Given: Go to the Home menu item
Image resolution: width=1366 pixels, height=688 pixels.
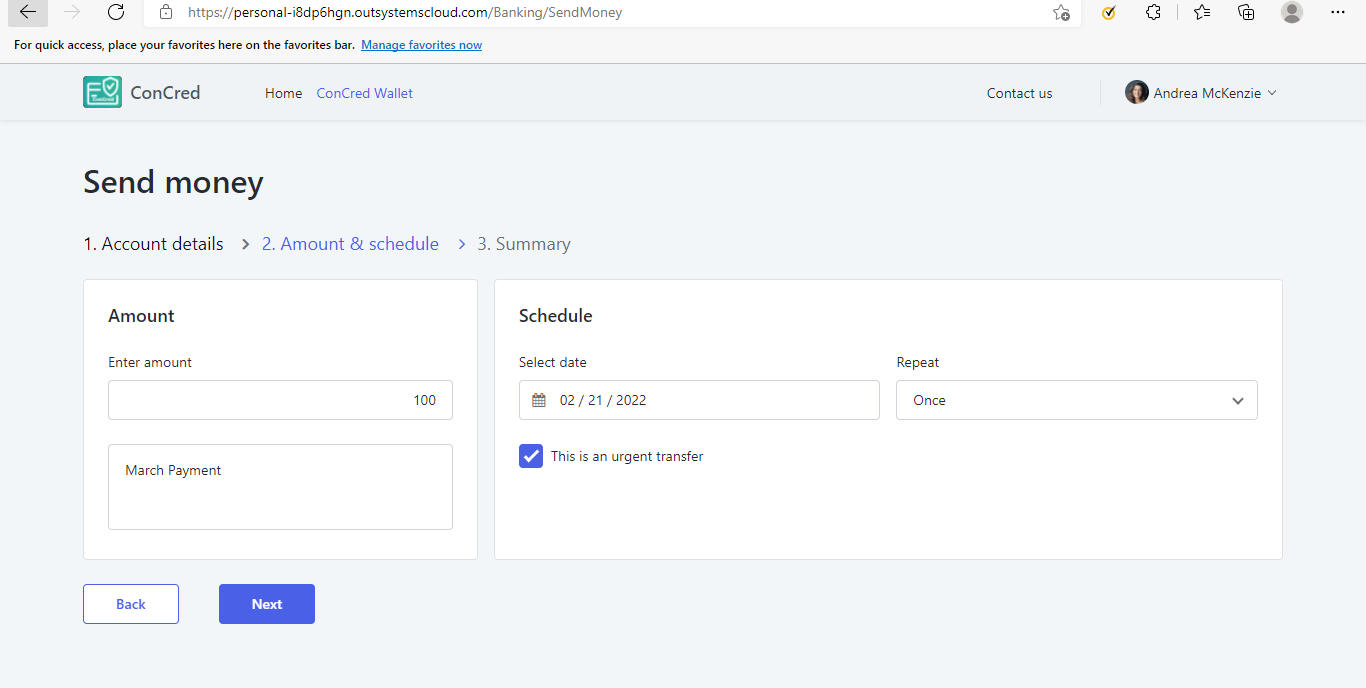Looking at the screenshot, I should click(x=283, y=93).
